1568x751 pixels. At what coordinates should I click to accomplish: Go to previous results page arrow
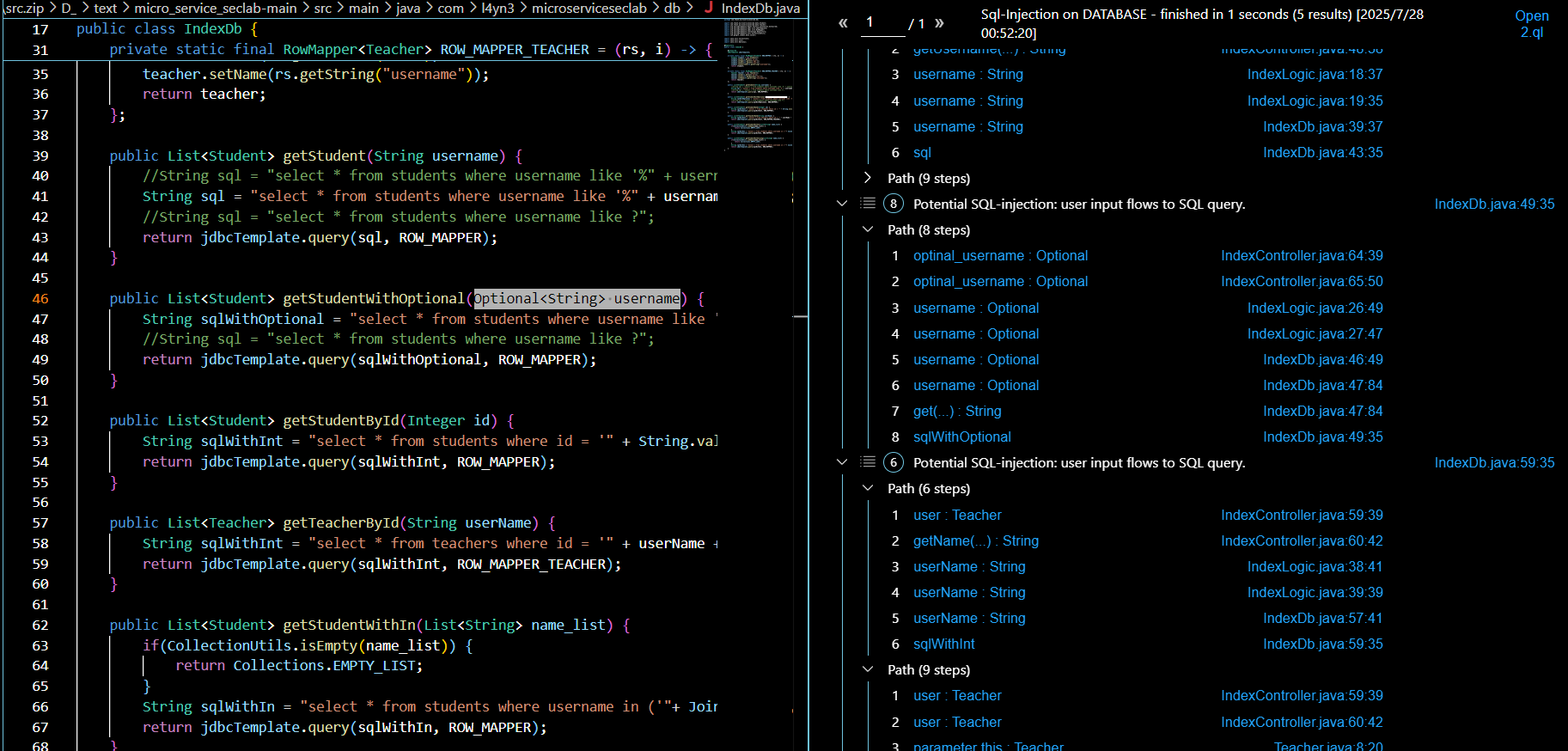(x=843, y=23)
